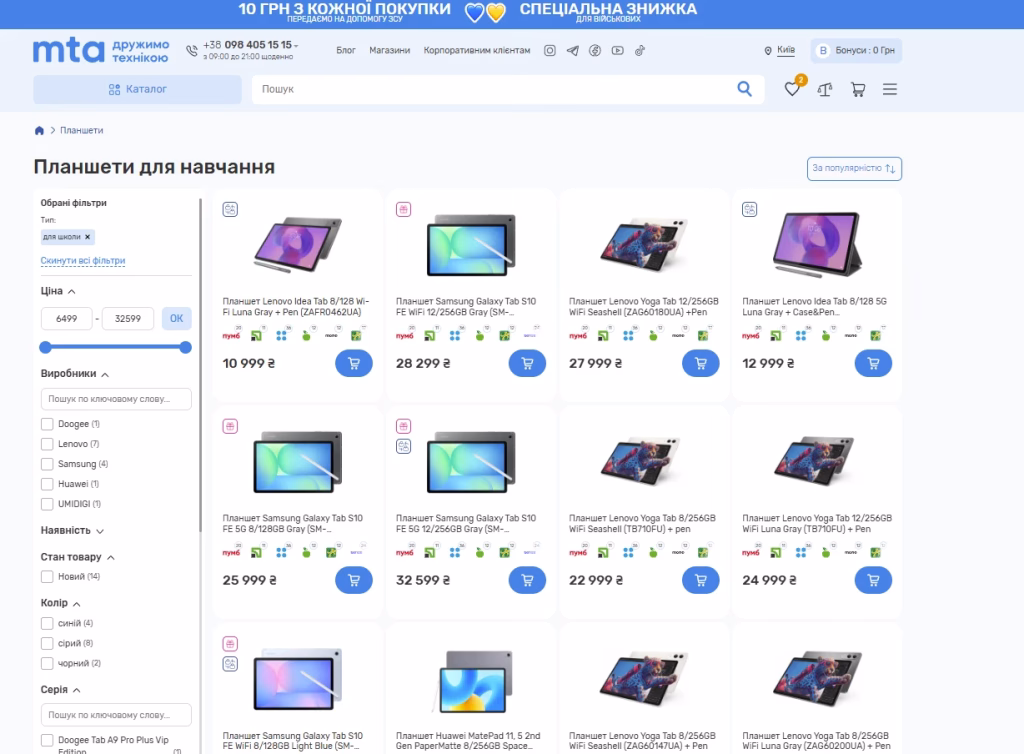Open the 'Магазини' page
The height and width of the screenshot is (754, 1024).
(389, 50)
